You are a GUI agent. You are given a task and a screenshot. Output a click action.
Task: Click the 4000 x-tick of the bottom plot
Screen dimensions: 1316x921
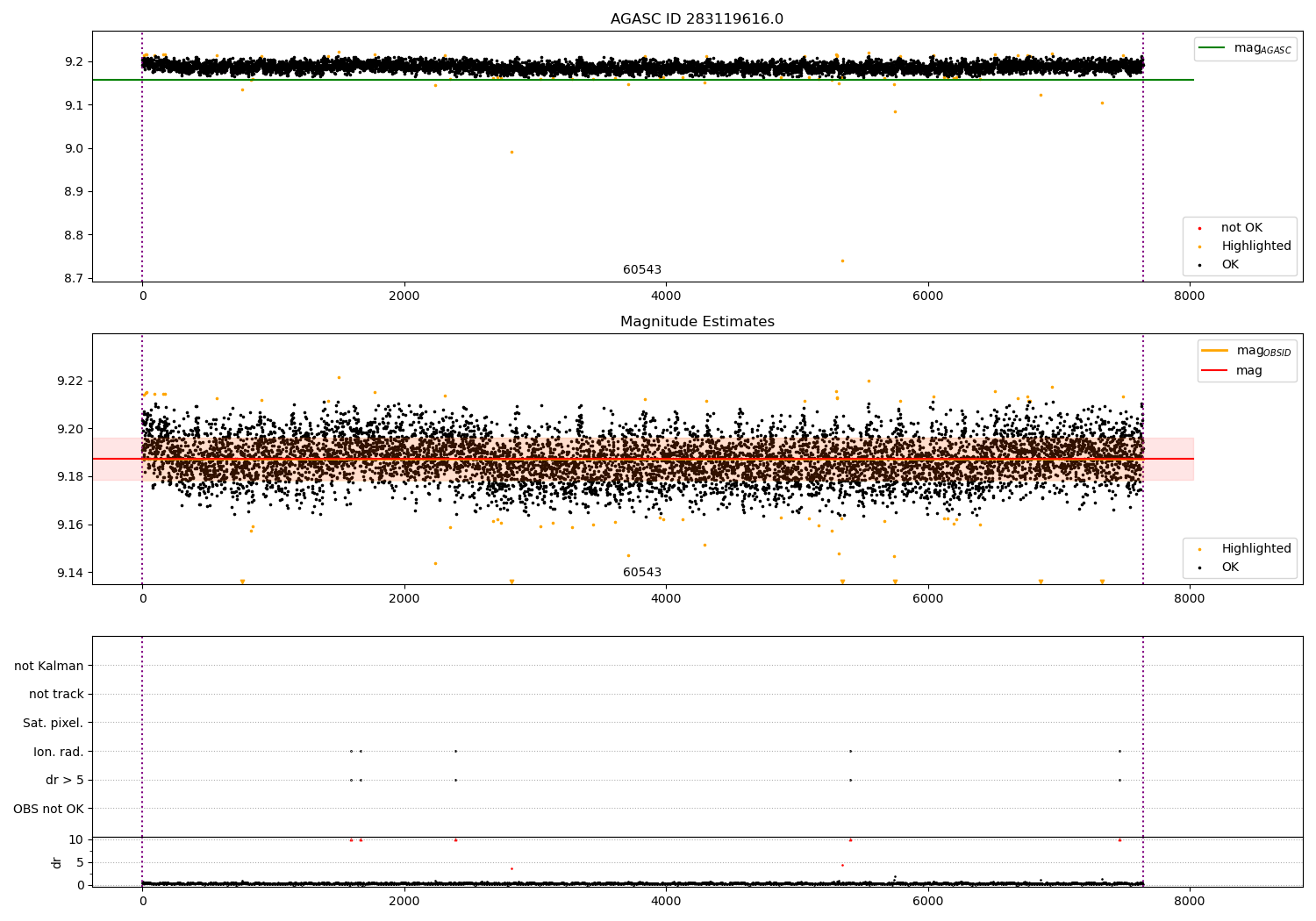coord(666,901)
